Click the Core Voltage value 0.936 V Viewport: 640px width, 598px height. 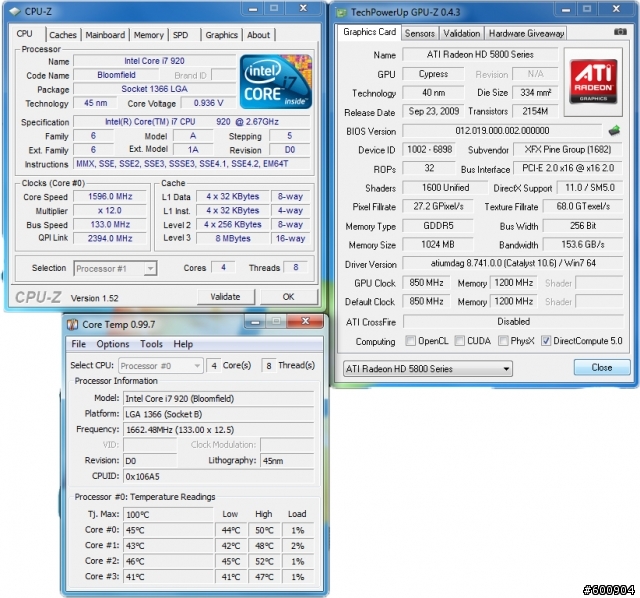209,103
